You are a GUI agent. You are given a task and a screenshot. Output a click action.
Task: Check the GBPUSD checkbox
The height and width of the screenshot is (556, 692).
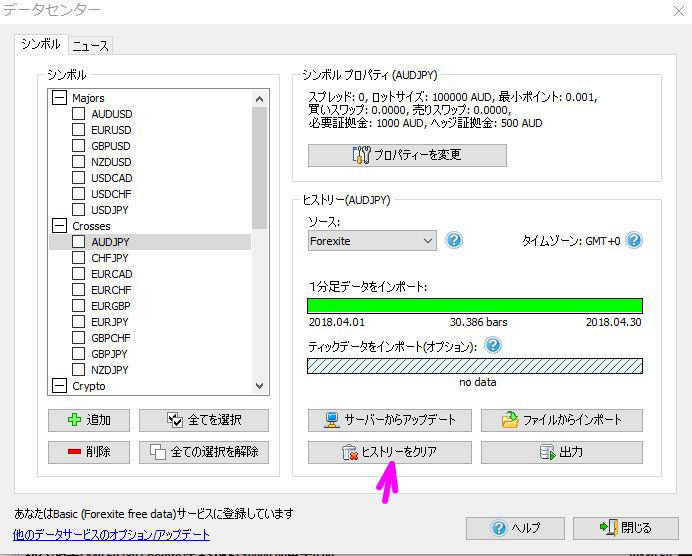point(79,146)
